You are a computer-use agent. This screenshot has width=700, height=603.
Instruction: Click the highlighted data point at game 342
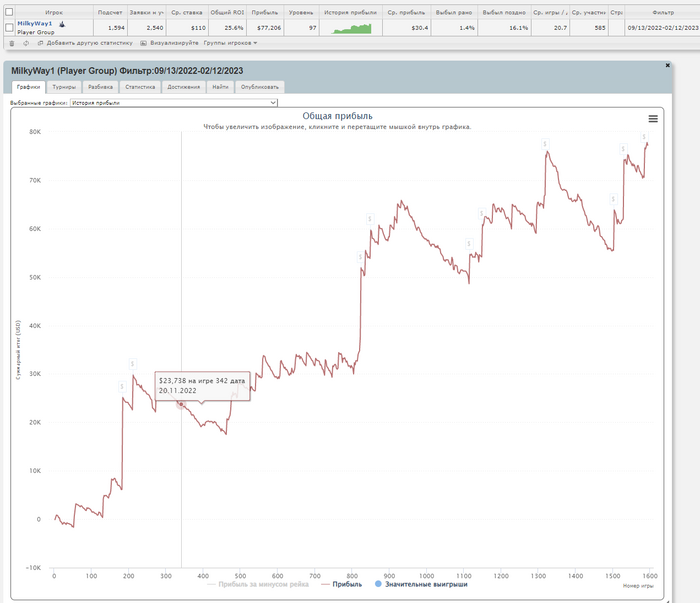point(181,404)
